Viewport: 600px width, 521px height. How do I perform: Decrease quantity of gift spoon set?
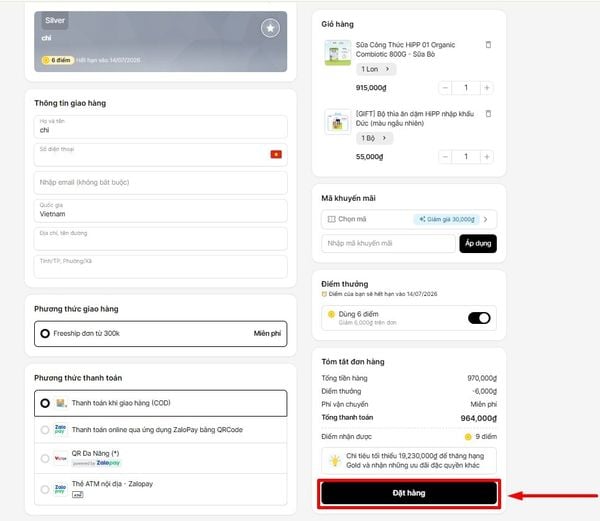tap(443, 157)
